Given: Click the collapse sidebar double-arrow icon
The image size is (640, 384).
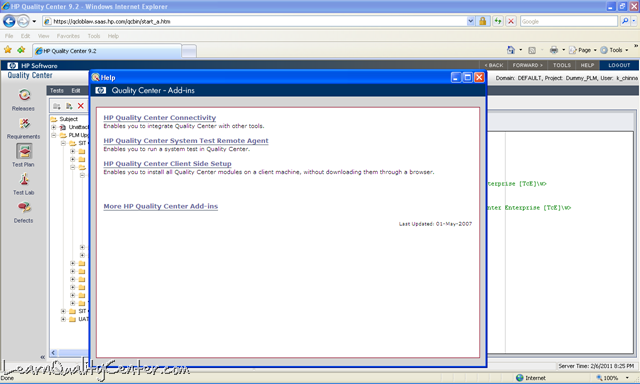Looking at the screenshot, I should [x=42, y=357].
